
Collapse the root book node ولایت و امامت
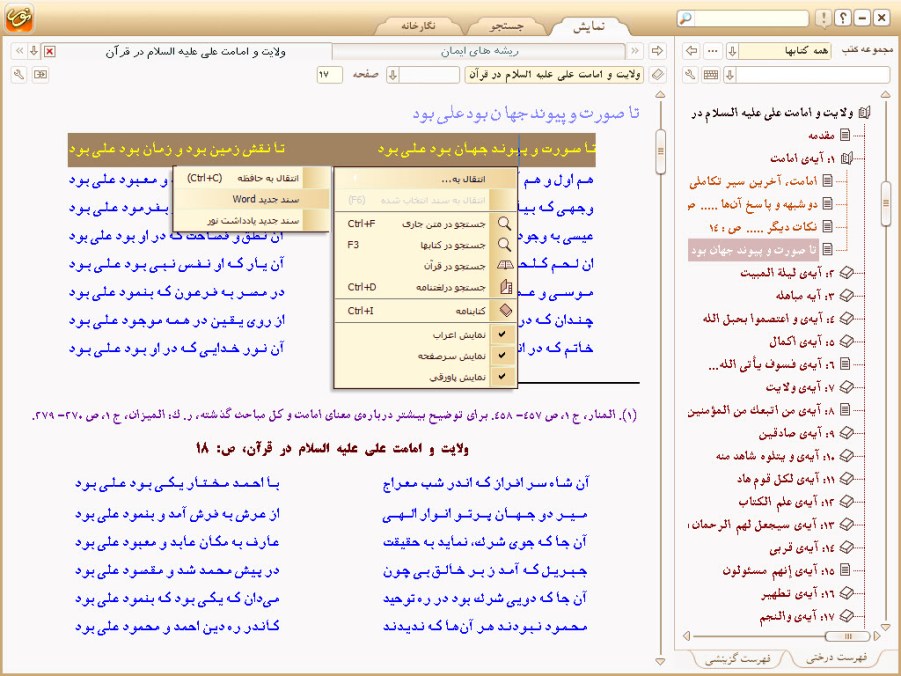(x=864, y=113)
